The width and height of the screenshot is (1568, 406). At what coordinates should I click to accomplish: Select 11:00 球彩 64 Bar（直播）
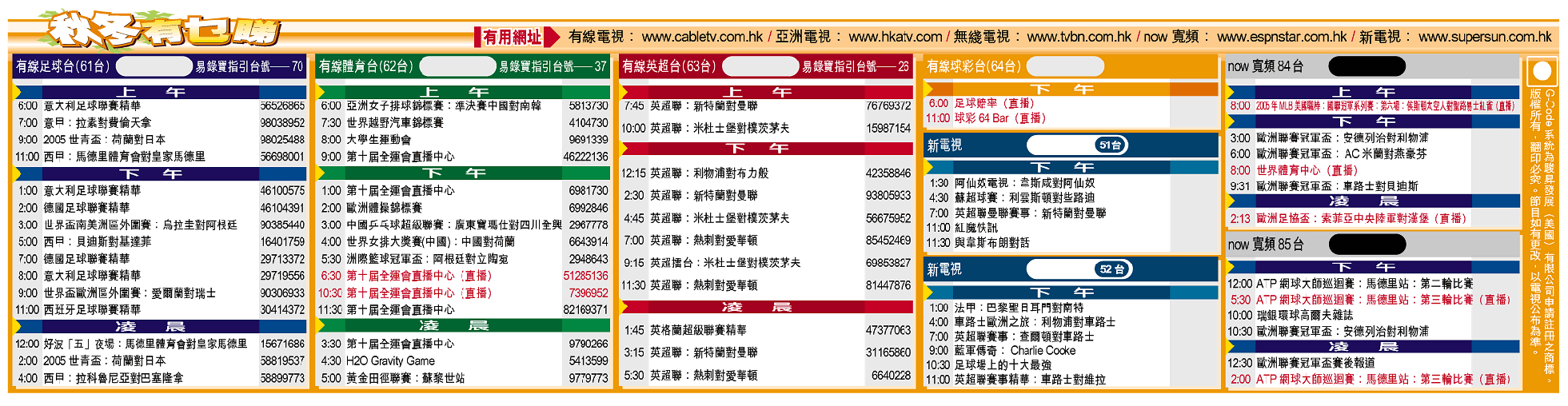[986, 118]
